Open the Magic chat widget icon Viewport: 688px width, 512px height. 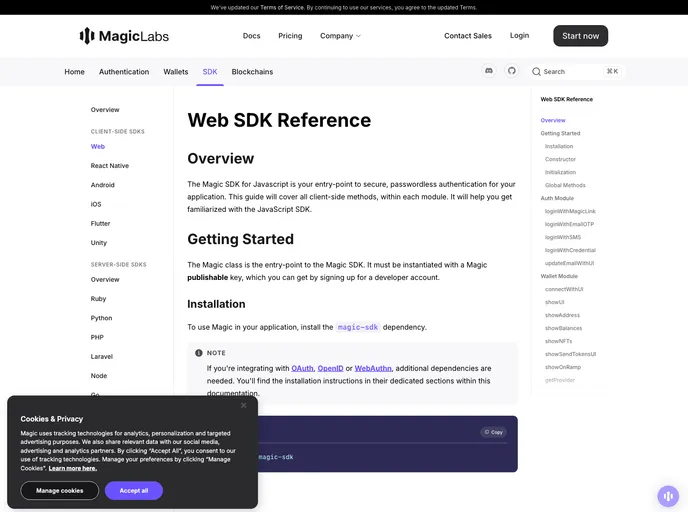click(x=668, y=496)
